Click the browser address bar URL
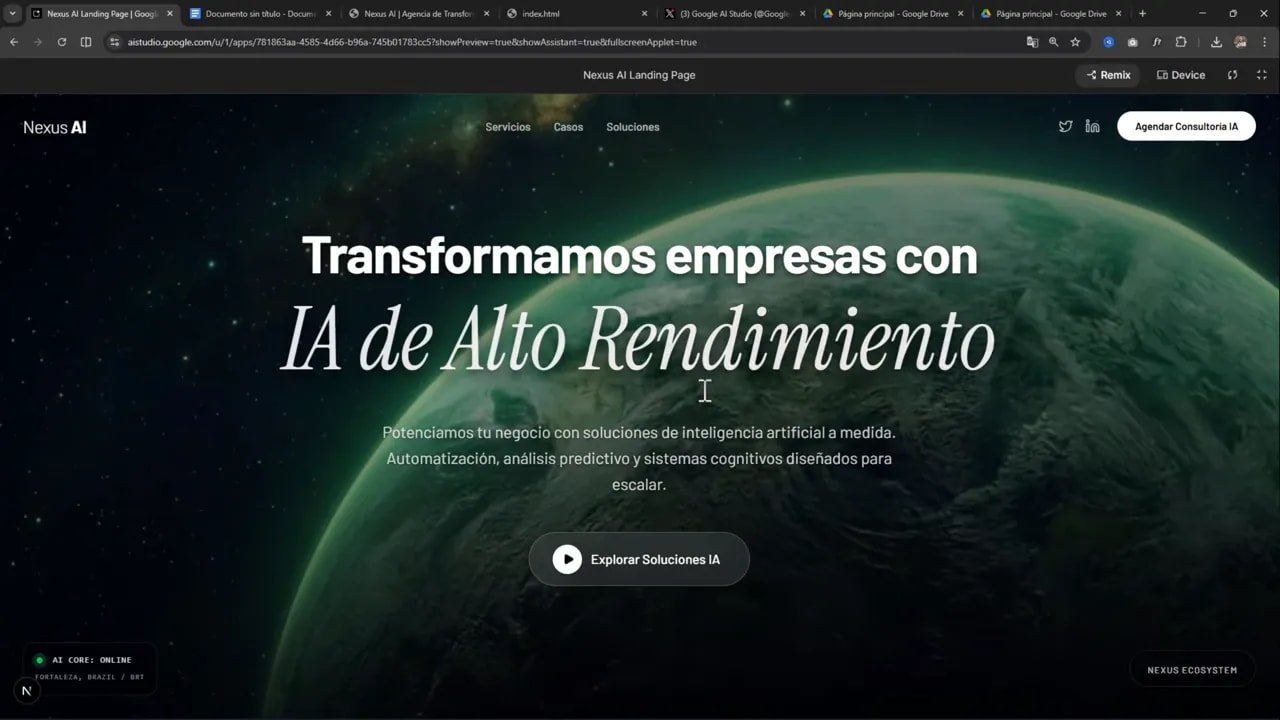This screenshot has width=1280, height=720. click(x=412, y=42)
